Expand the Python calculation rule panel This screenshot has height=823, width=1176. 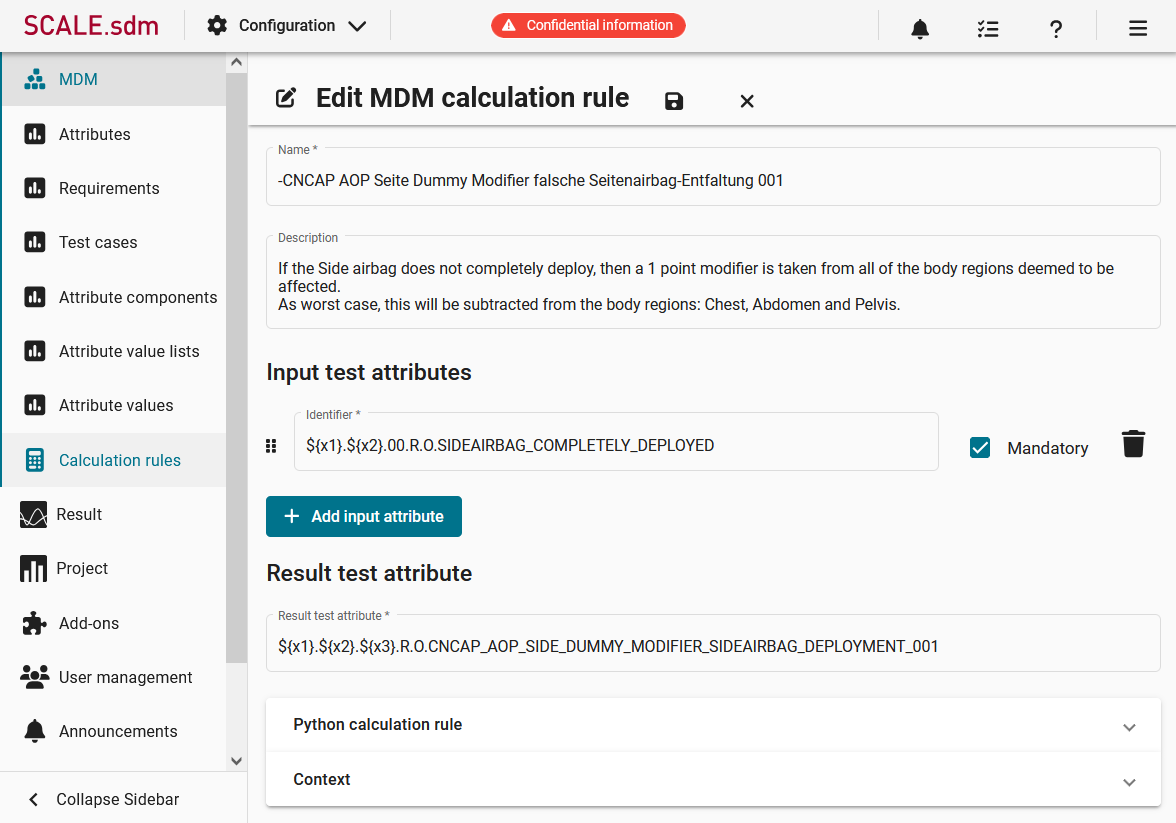pyautogui.click(x=713, y=725)
